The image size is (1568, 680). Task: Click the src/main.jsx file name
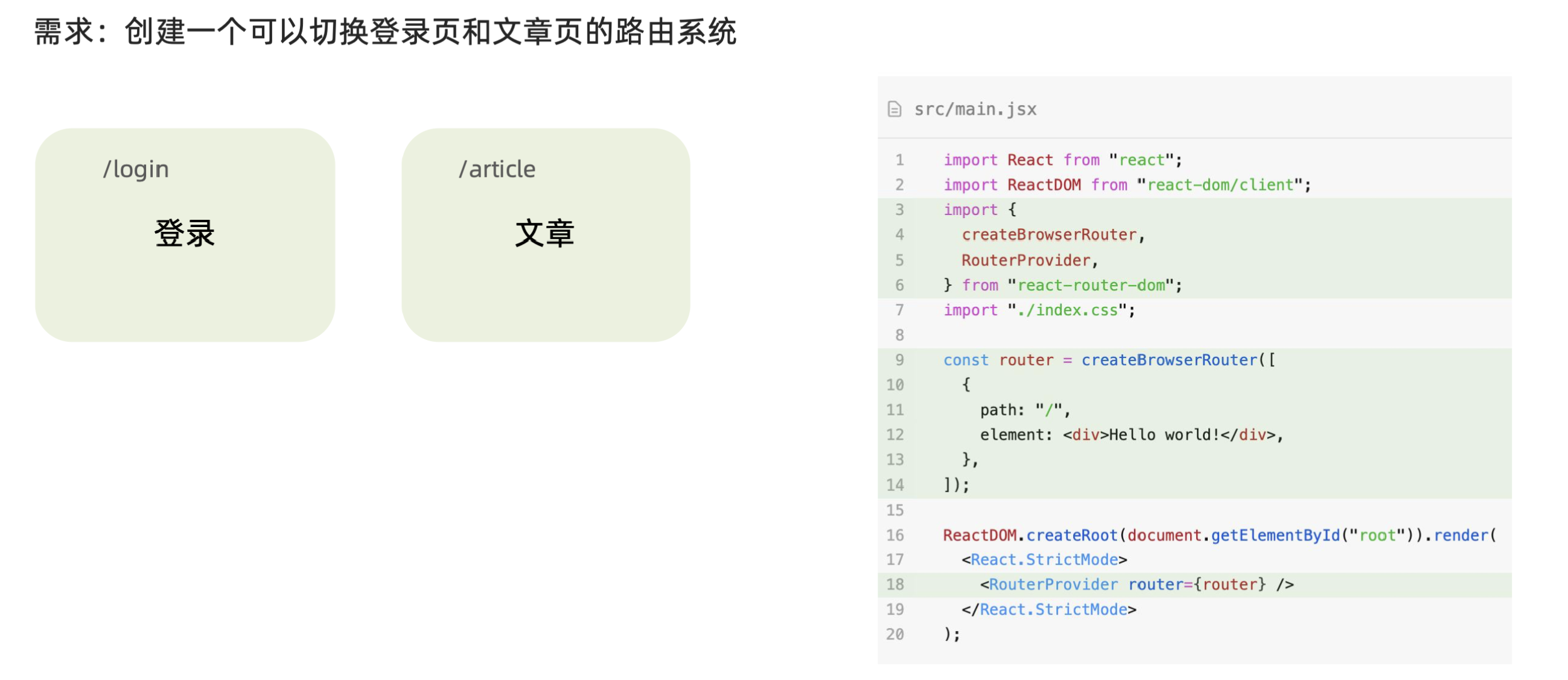tap(975, 109)
